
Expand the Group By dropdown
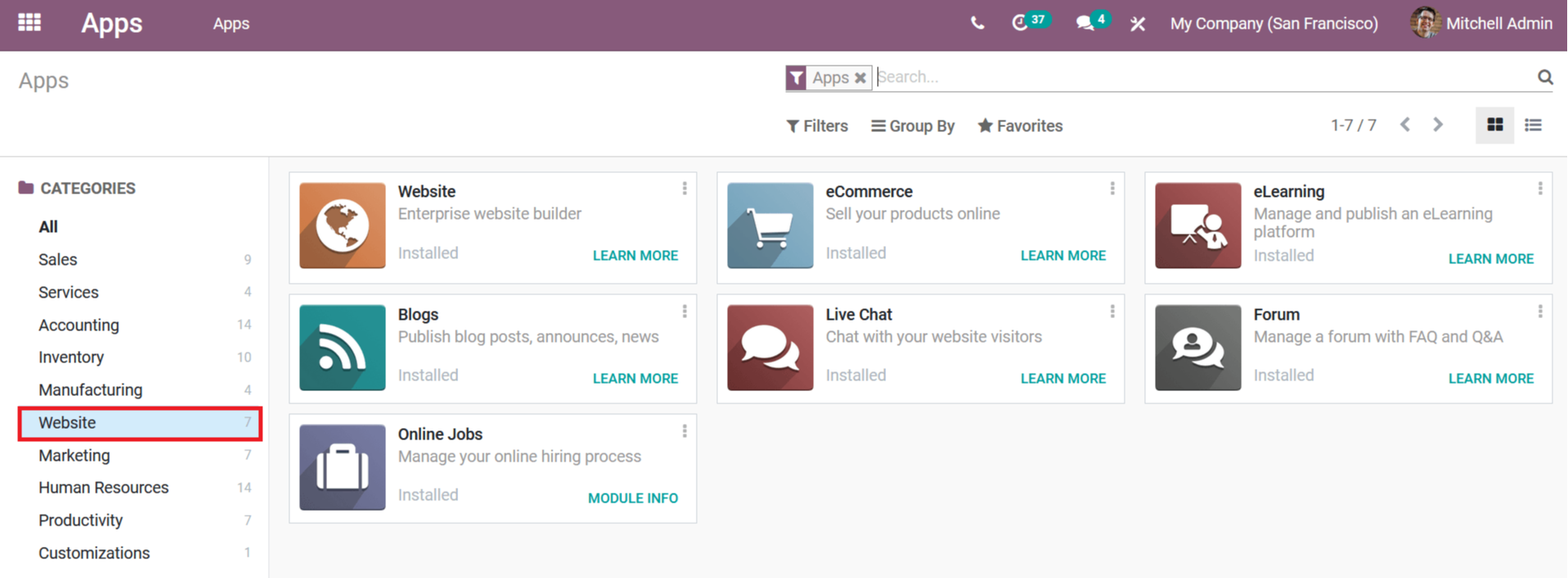coord(913,126)
